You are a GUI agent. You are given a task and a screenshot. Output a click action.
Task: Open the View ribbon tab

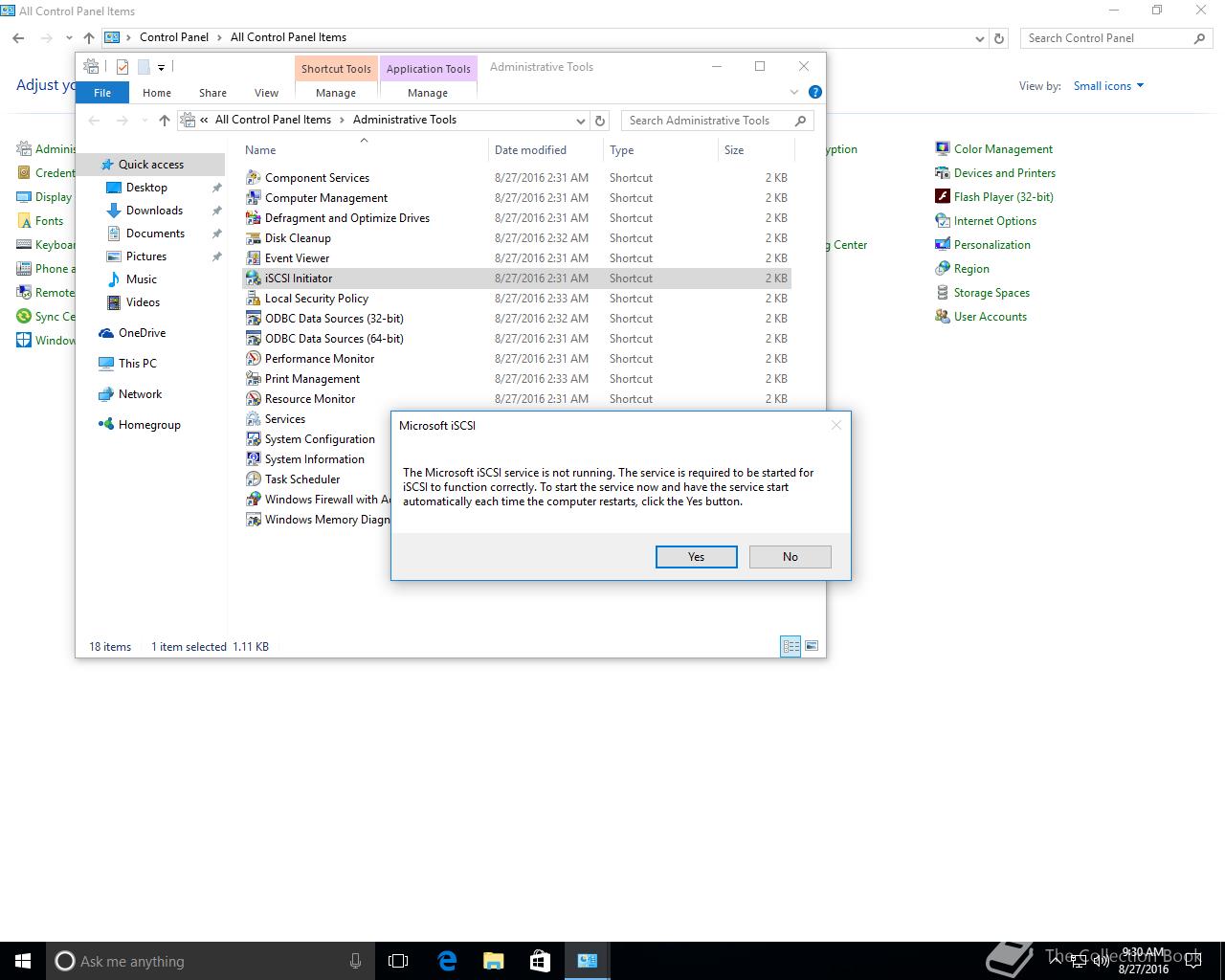[x=266, y=93]
